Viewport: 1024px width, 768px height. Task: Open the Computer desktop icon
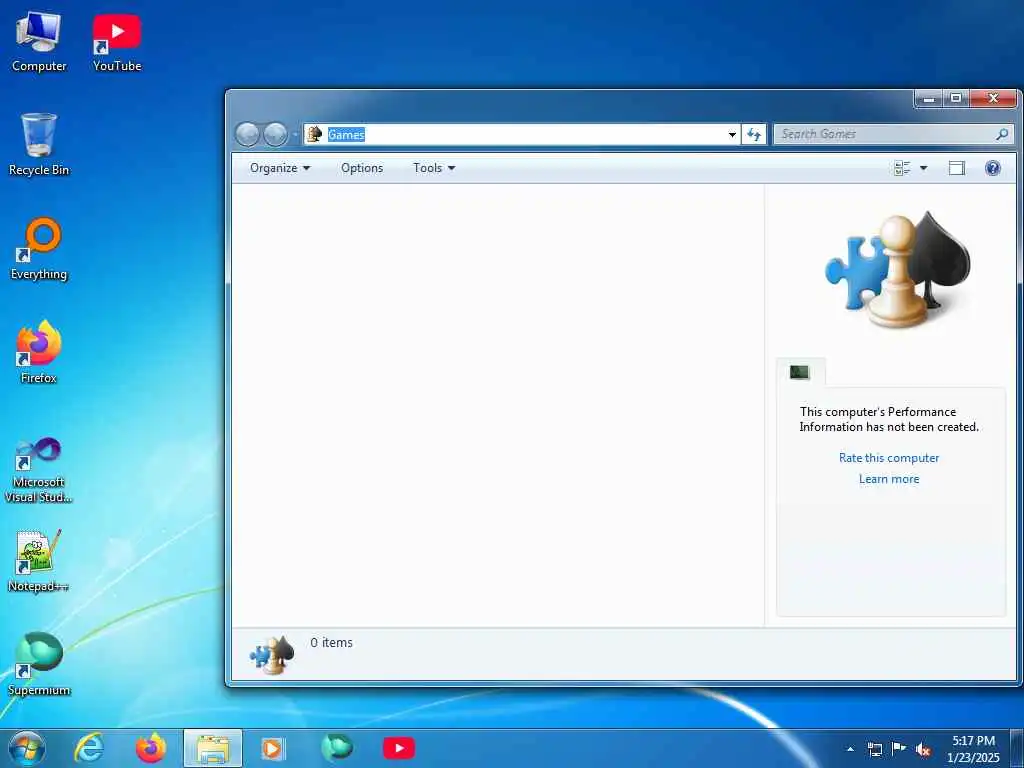[x=39, y=41]
